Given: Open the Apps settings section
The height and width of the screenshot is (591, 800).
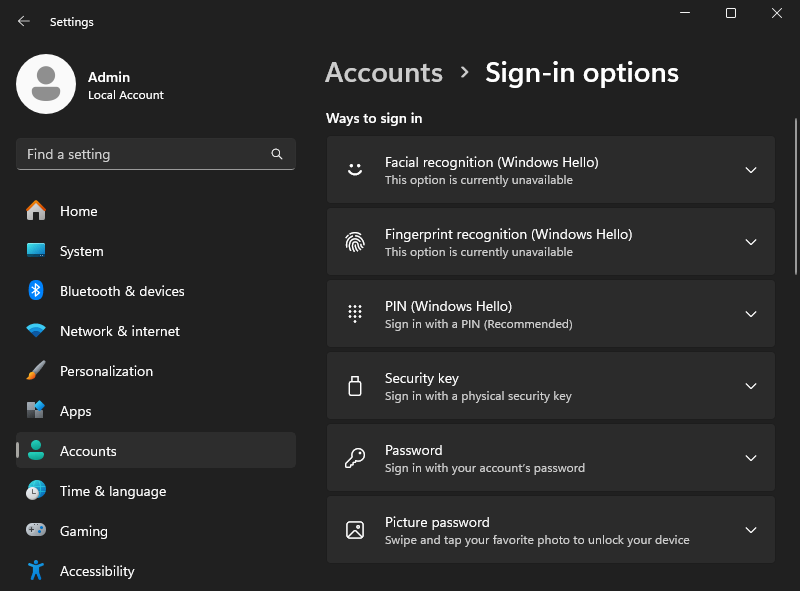Looking at the screenshot, I should [x=156, y=411].
